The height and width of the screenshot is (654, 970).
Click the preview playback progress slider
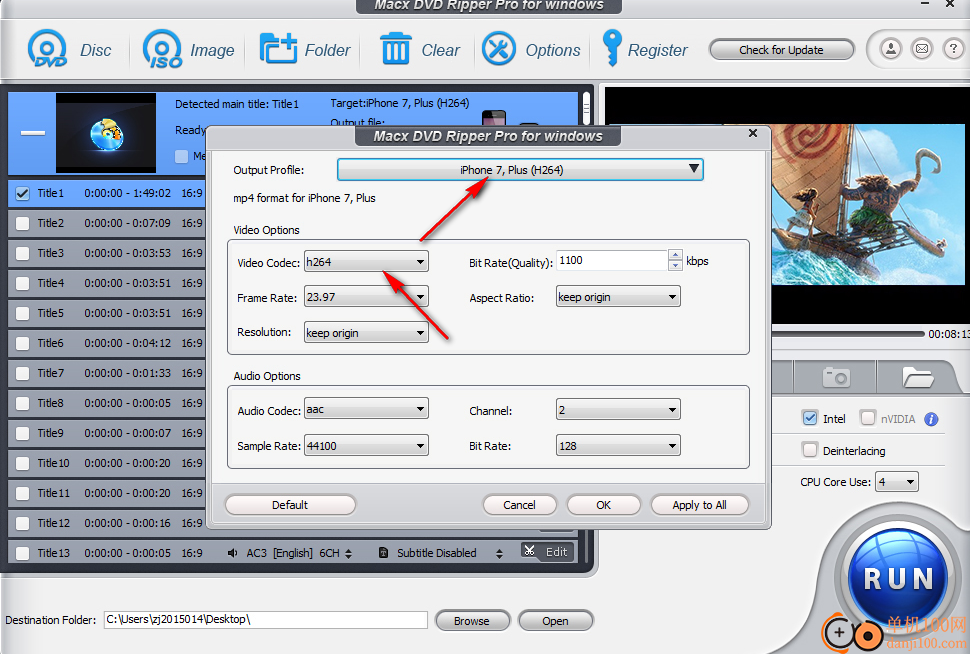point(849,334)
